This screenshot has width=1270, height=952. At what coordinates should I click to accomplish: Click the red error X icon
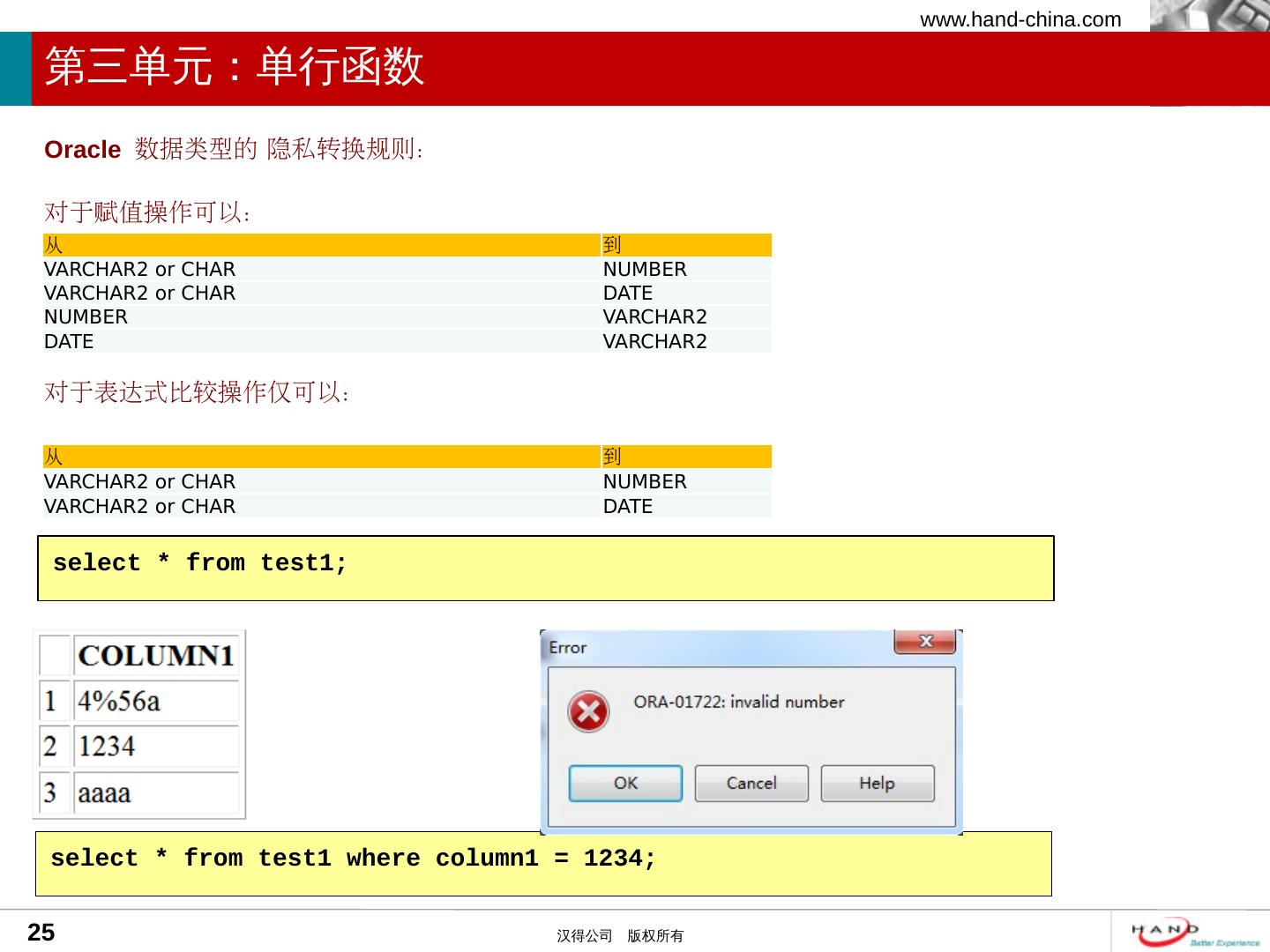click(588, 711)
